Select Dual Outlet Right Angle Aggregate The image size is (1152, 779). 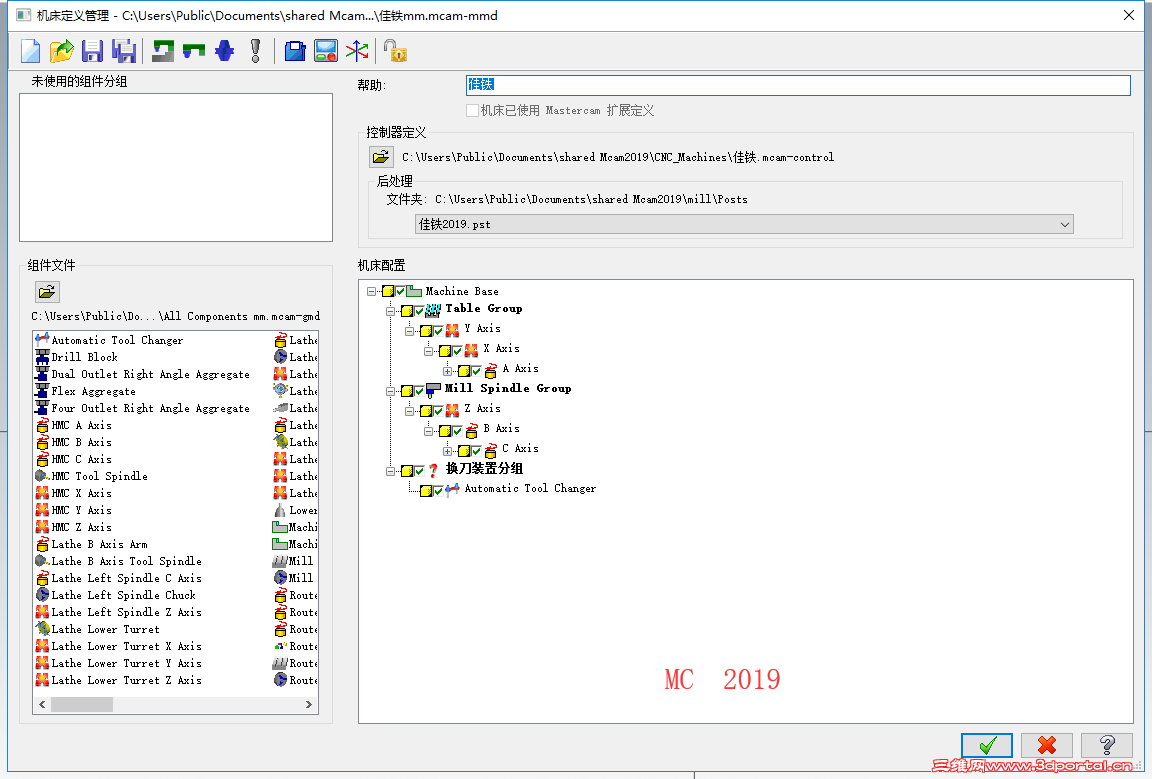(150, 374)
